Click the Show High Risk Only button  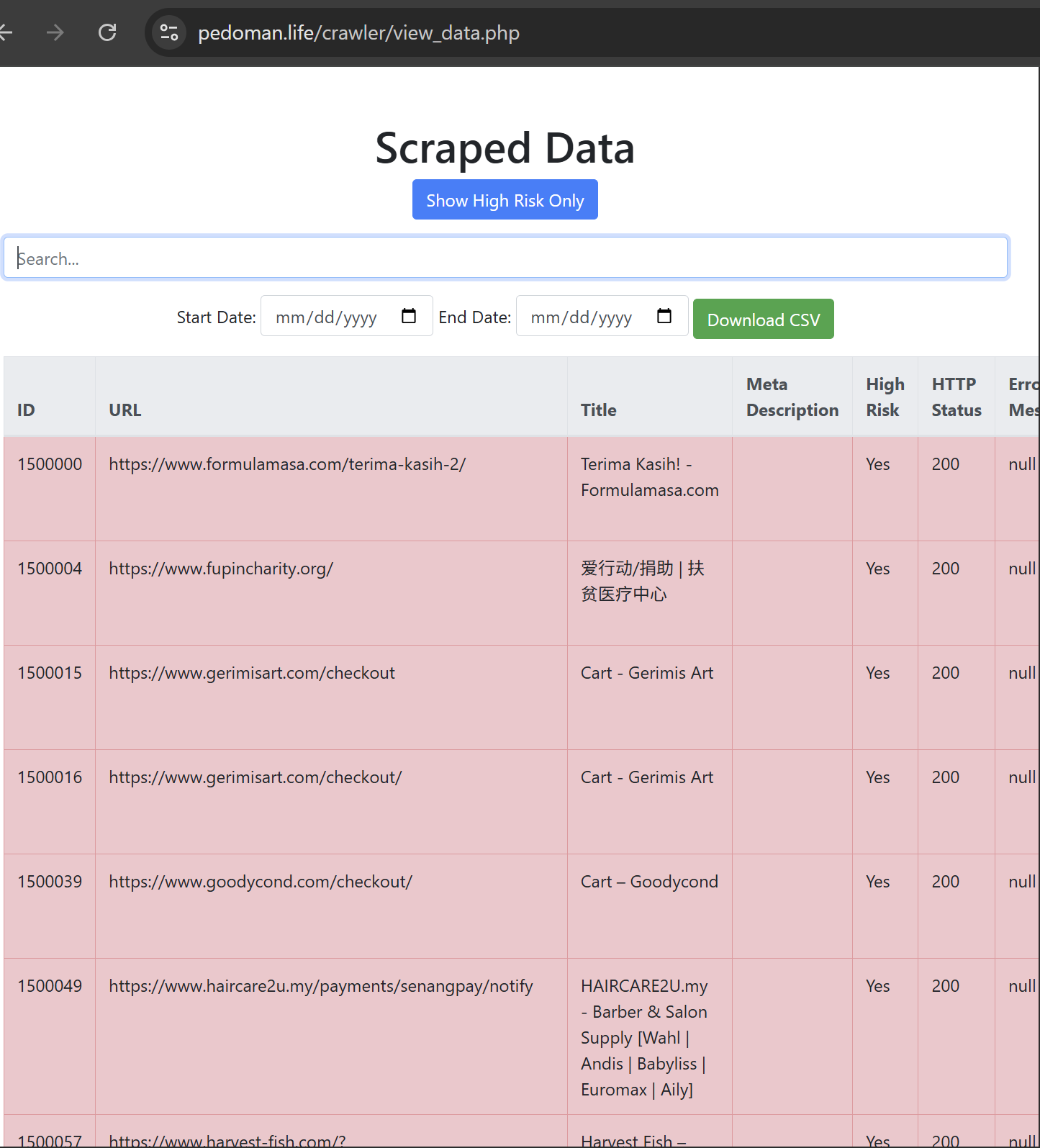coord(505,200)
